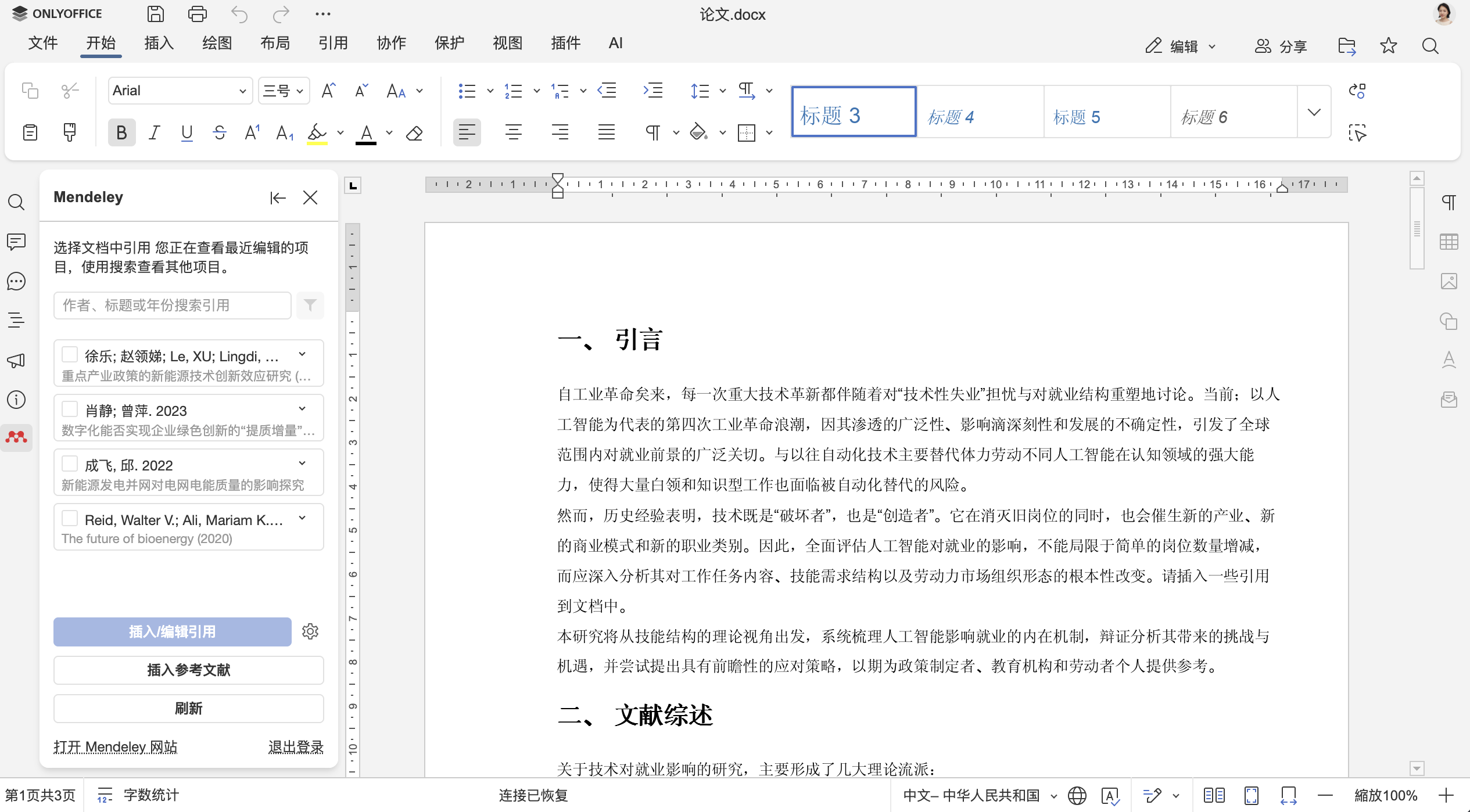Screen dimensions: 1470x812
Task: Clear text style with the eraser icon
Action: point(414,133)
